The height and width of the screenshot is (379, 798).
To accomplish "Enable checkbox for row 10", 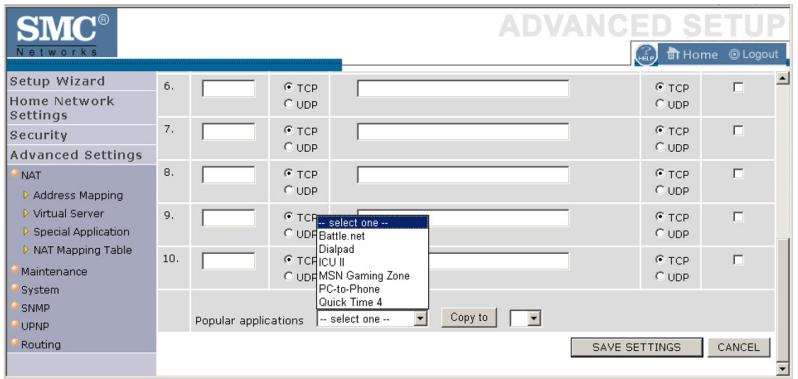I will 738,260.
